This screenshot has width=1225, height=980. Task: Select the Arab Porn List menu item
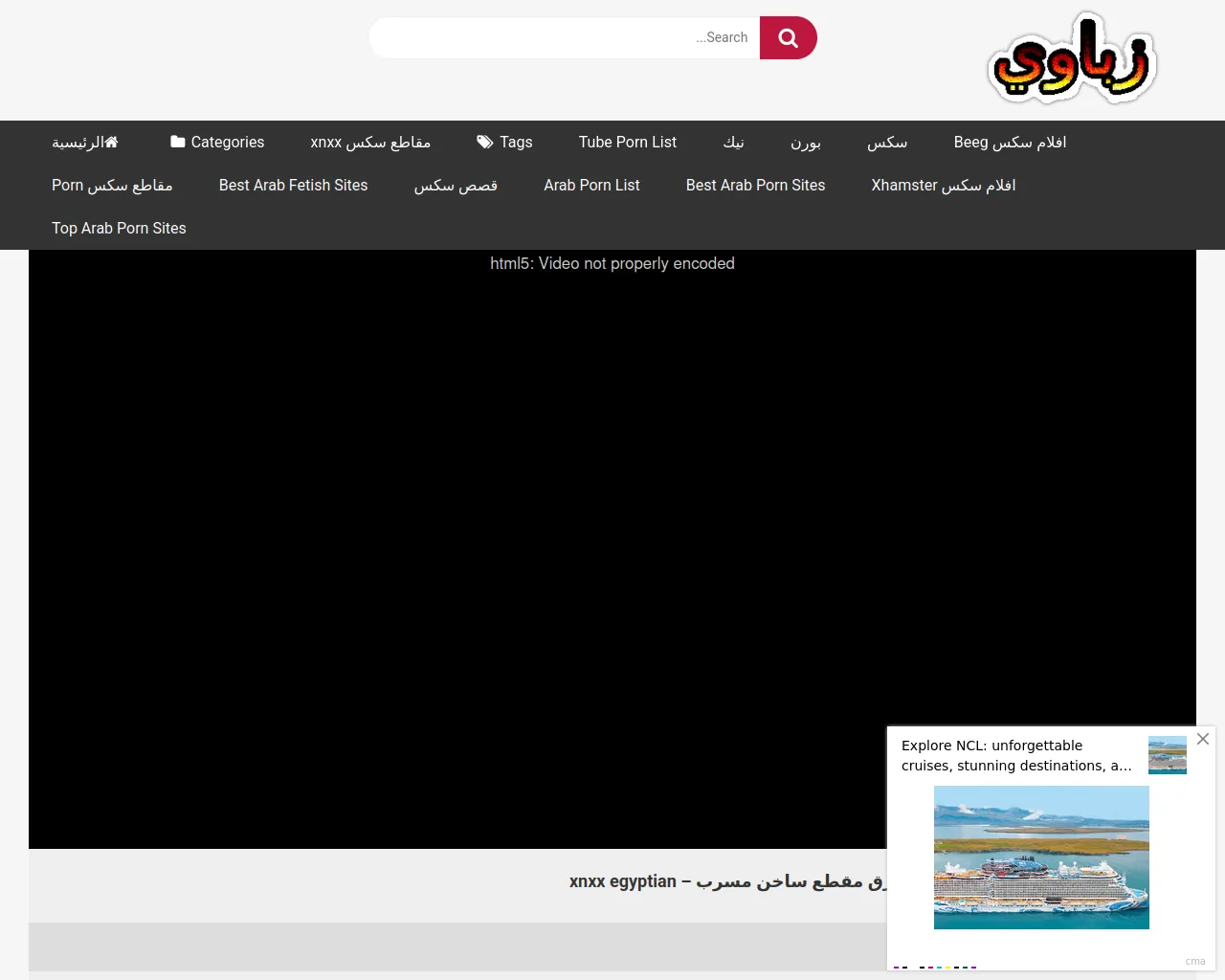click(x=591, y=185)
